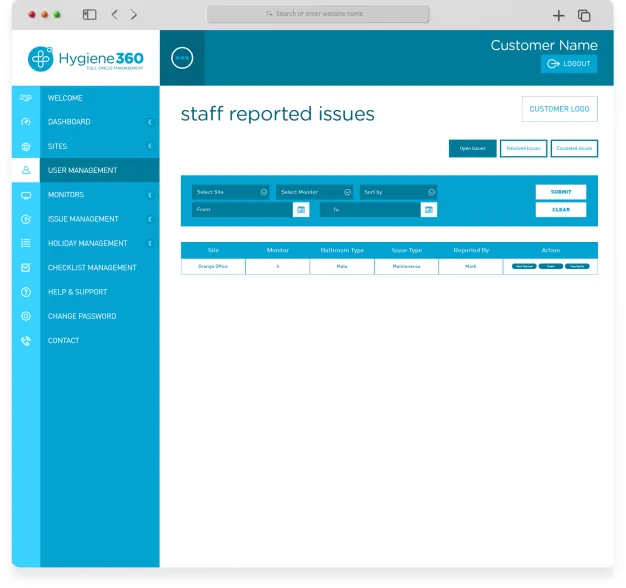
Task: Click the Contact phone icon
Action: click(x=26, y=341)
